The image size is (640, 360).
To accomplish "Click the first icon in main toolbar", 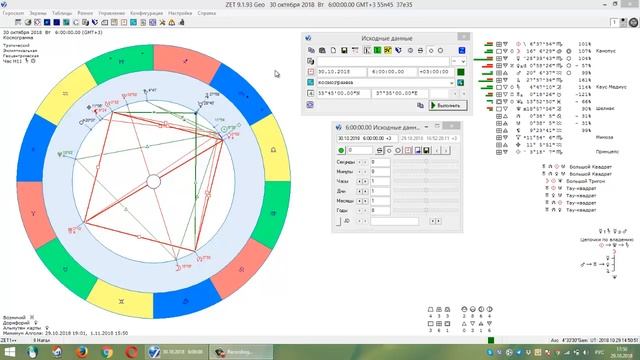I will point(18,22).
